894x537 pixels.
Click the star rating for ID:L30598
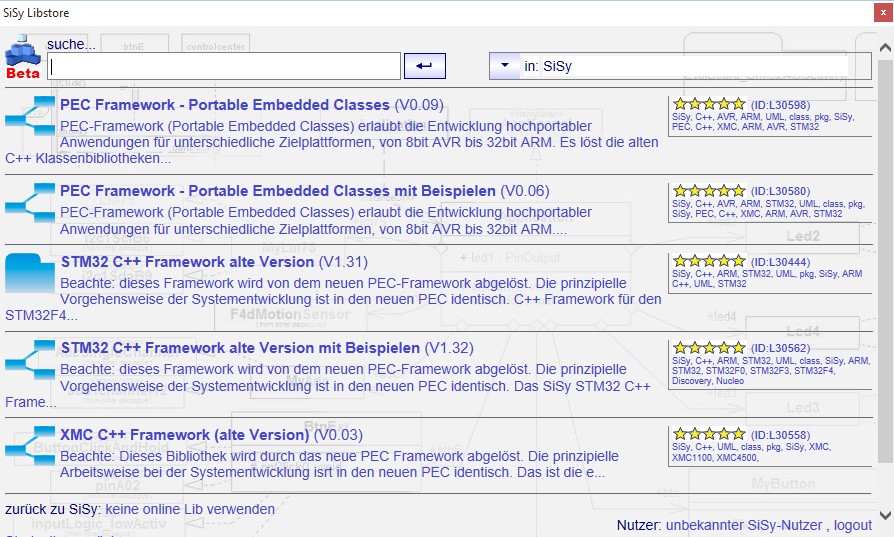point(709,104)
